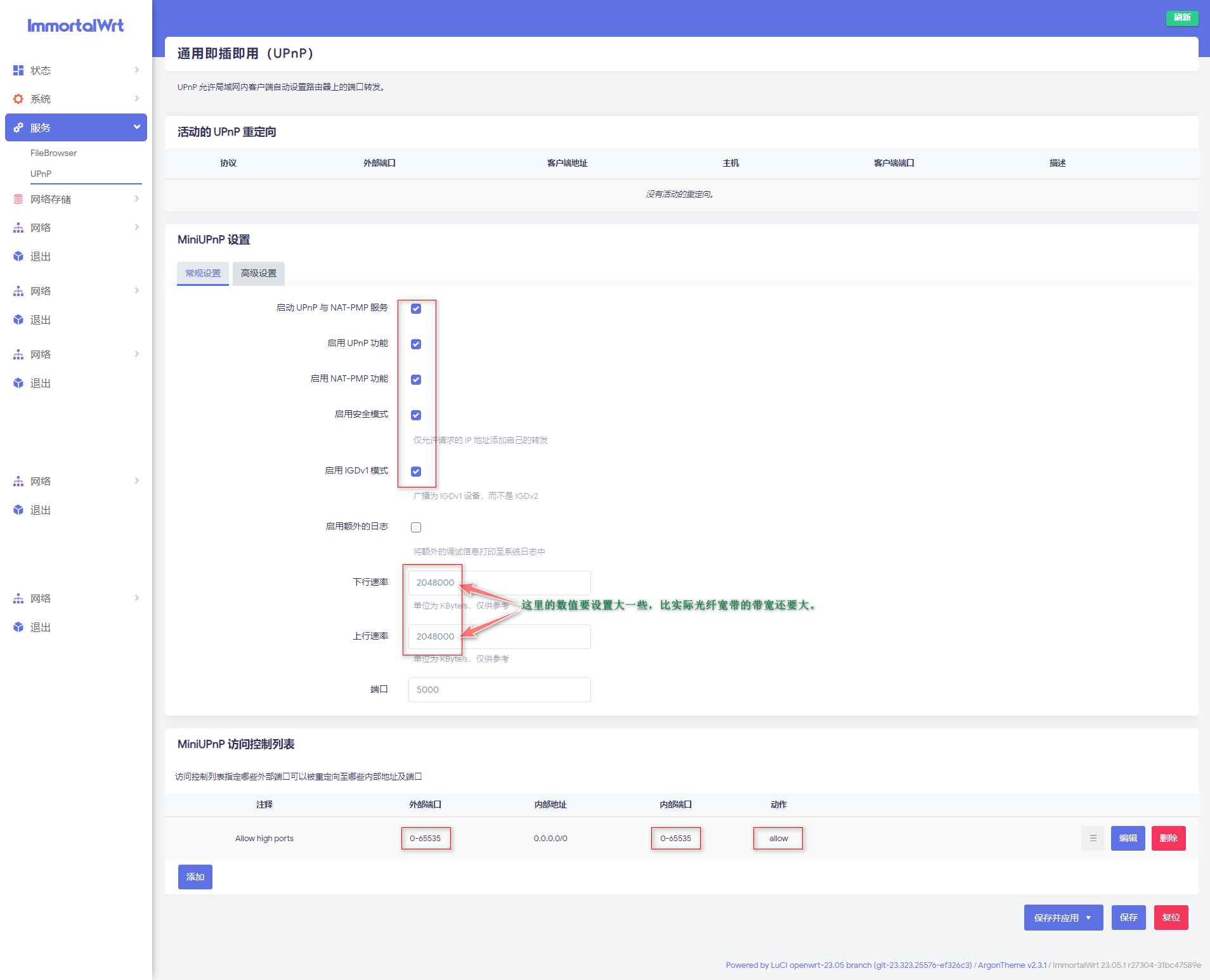Click the first 退出 logout cube icon
The width and height of the screenshot is (1210, 980).
[18, 256]
